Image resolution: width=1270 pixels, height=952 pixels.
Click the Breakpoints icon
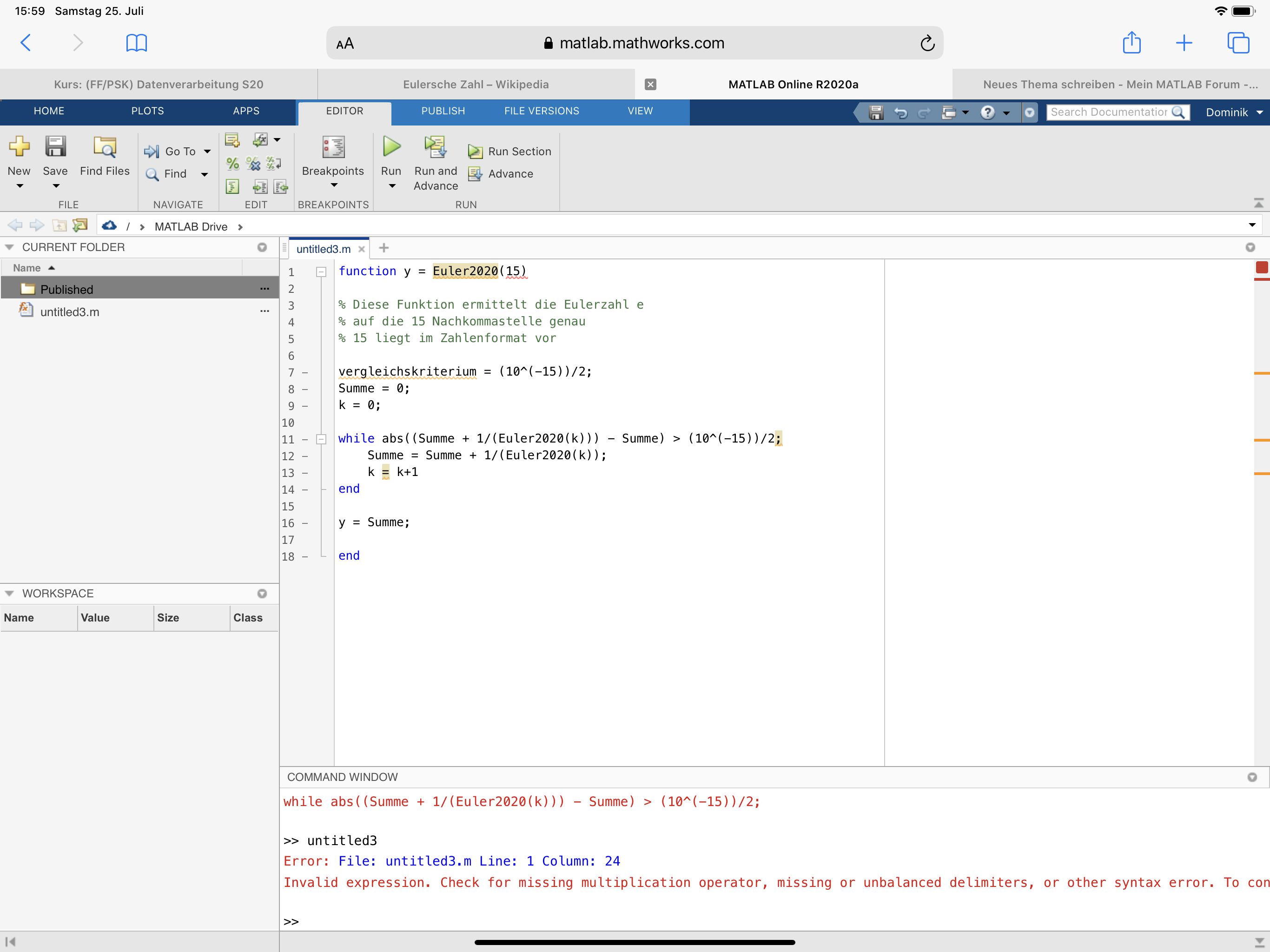click(x=333, y=147)
